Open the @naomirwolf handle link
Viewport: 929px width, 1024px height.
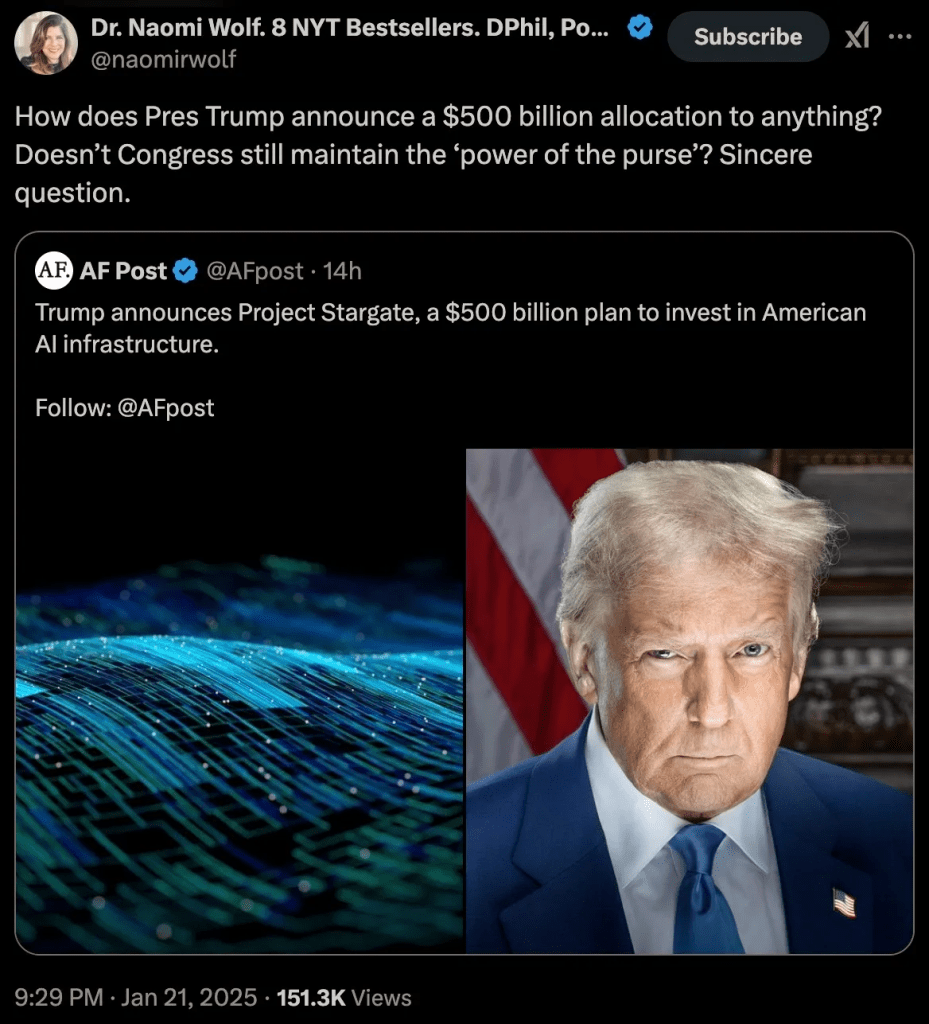pyautogui.click(x=163, y=59)
